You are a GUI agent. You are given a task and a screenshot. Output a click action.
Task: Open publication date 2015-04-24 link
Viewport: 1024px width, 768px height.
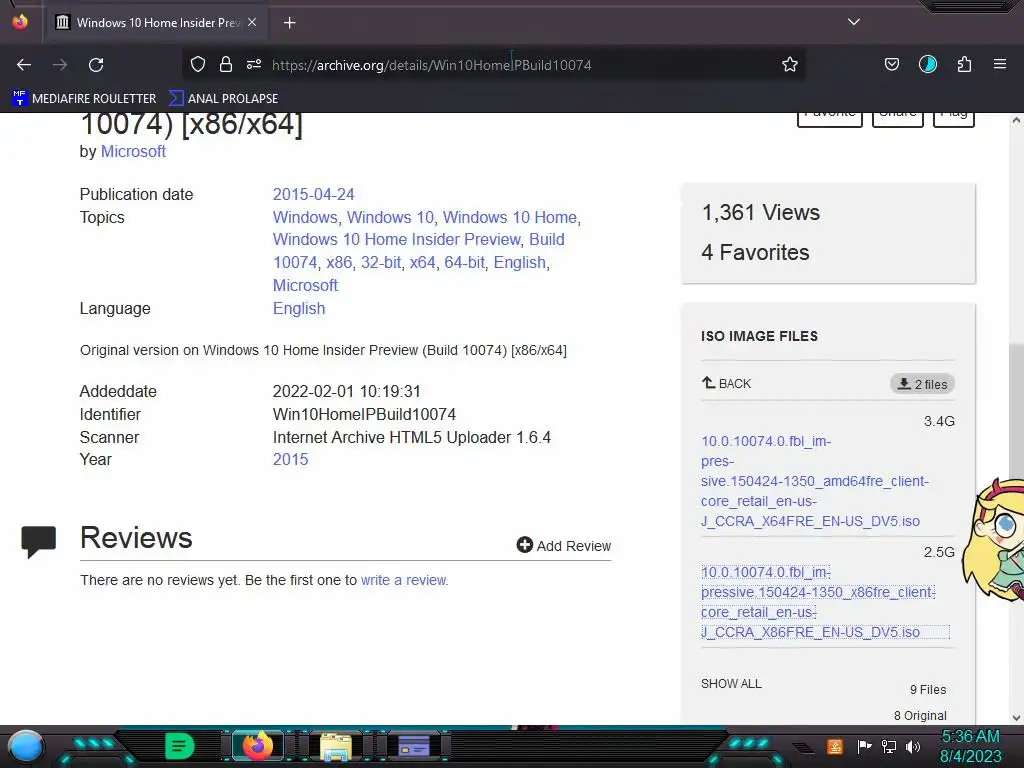pyautogui.click(x=313, y=195)
